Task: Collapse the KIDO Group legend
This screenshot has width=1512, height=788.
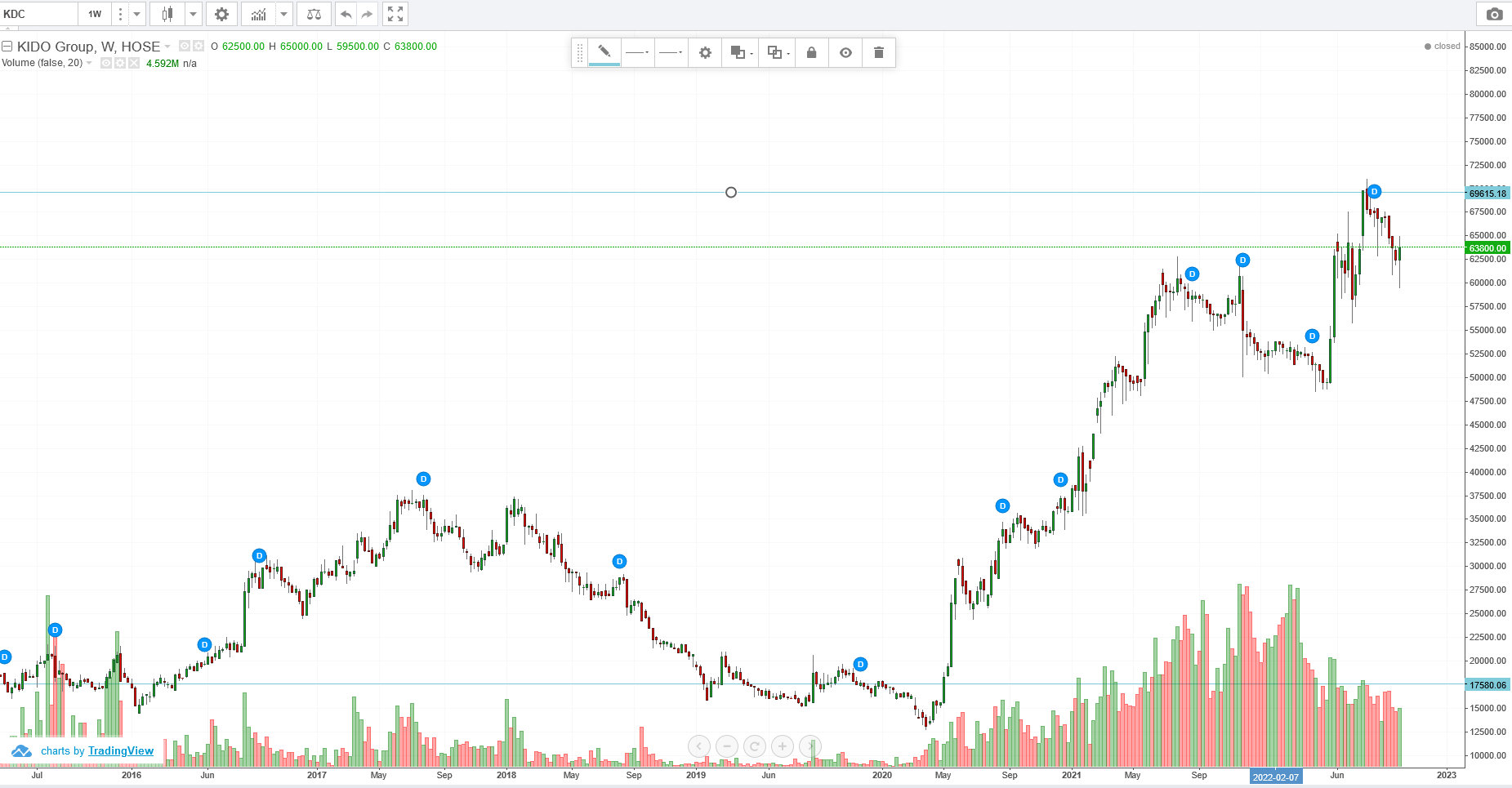Action: tap(7, 47)
